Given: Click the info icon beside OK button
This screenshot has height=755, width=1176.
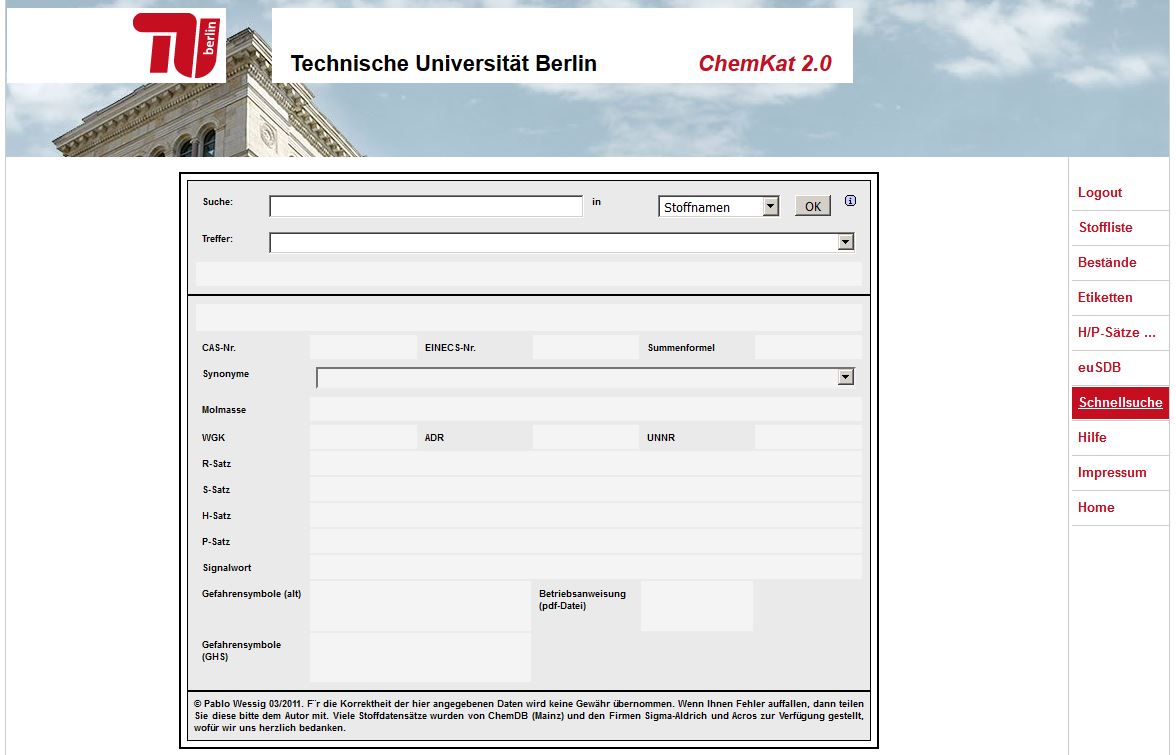Looking at the screenshot, I should point(850,201).
